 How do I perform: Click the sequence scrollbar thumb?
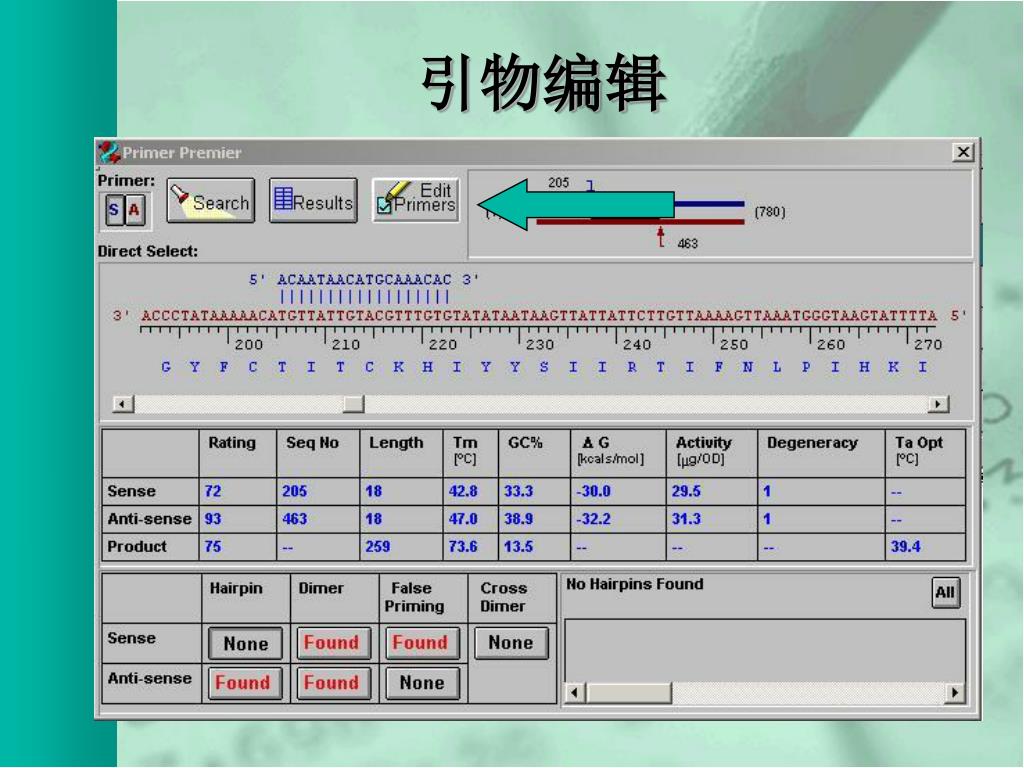(x=353, y=404)
